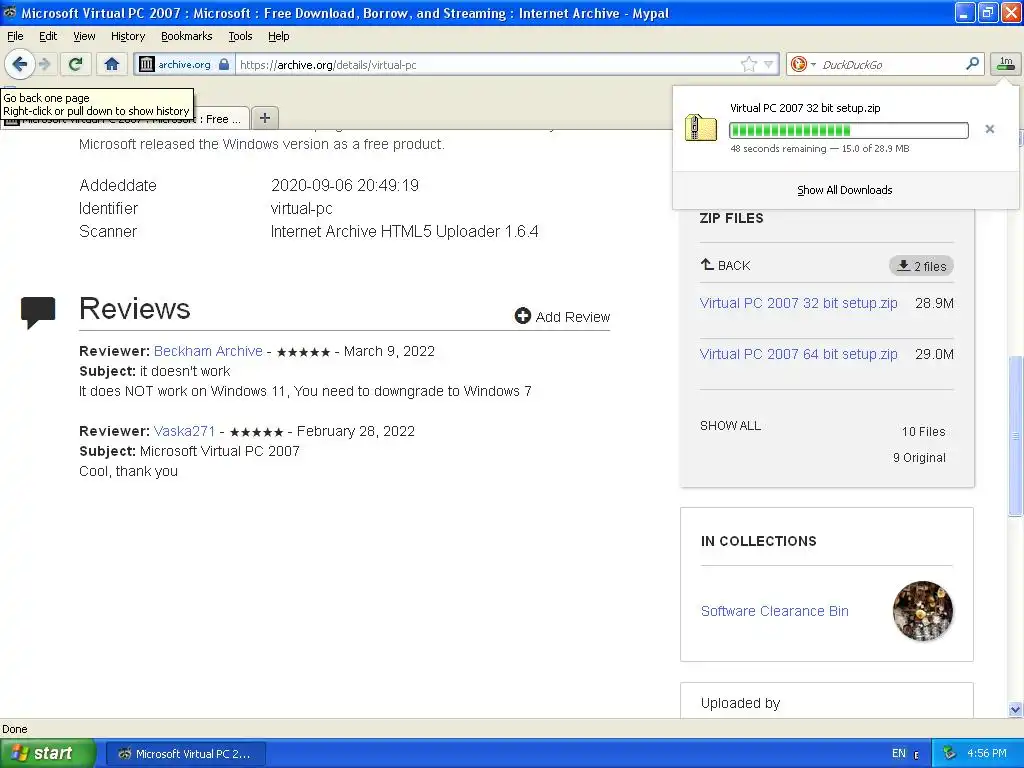
Task: Click the padlock security icon
Action: [x=224, y=64]
